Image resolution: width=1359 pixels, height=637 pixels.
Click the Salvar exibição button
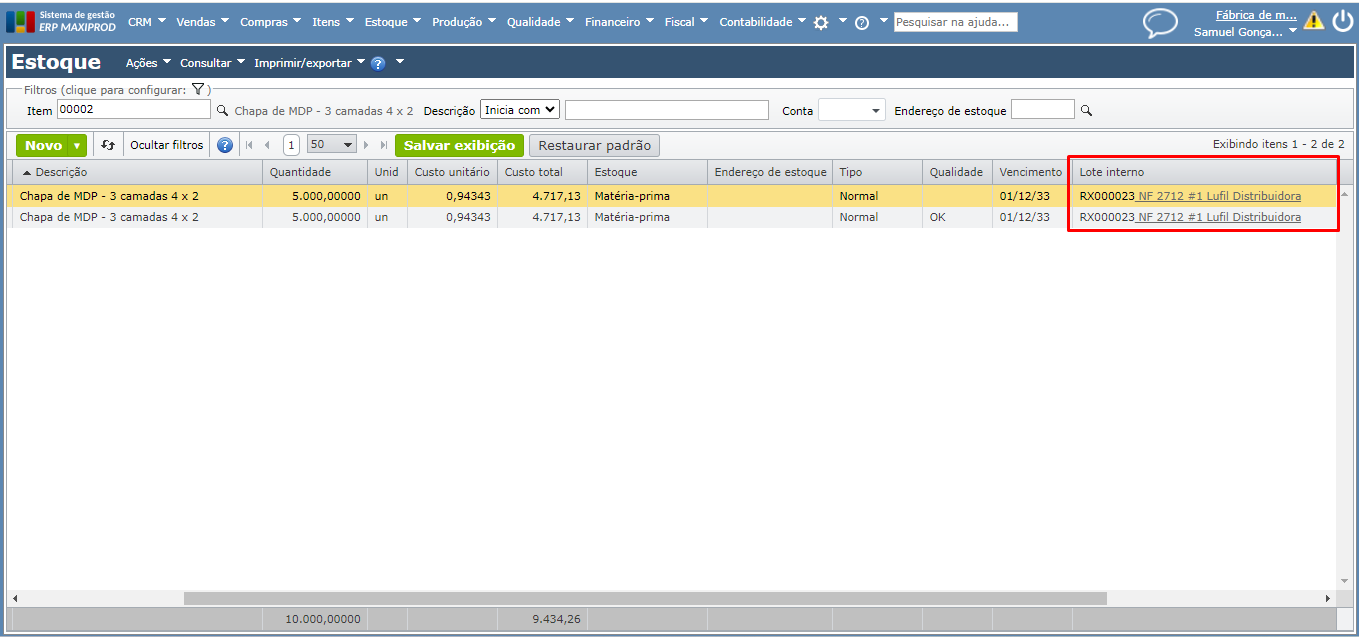pyautogui.click(x=459, y=146)
